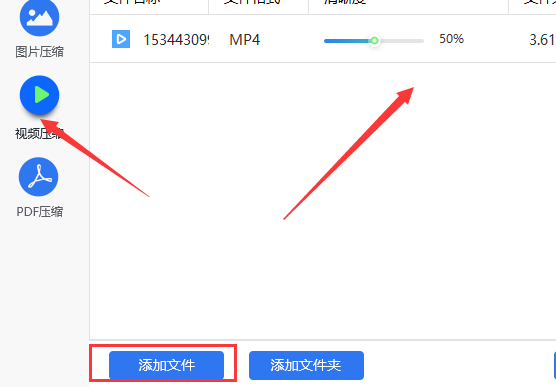
Task: Click the PDF压缩 label in the sidebar
Action: tap(40, 212)
